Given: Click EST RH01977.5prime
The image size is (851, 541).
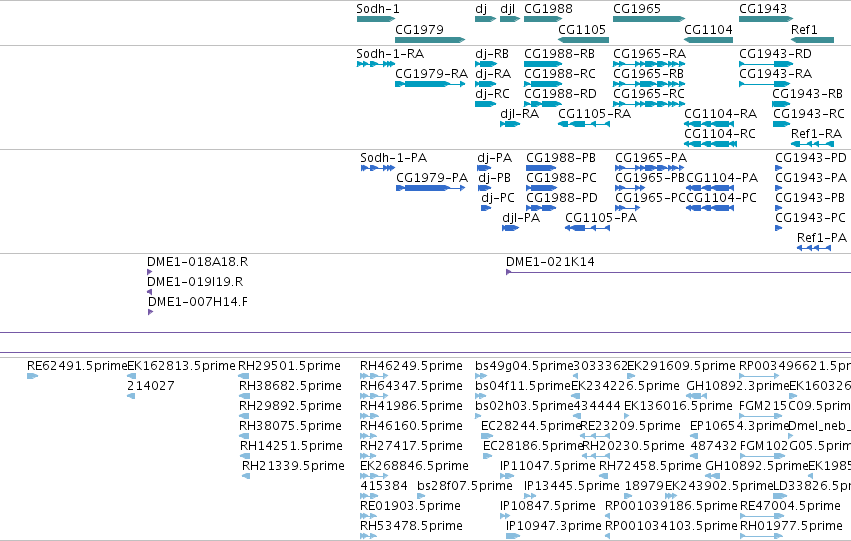Looking at the screenshot, I should (760, 536).
